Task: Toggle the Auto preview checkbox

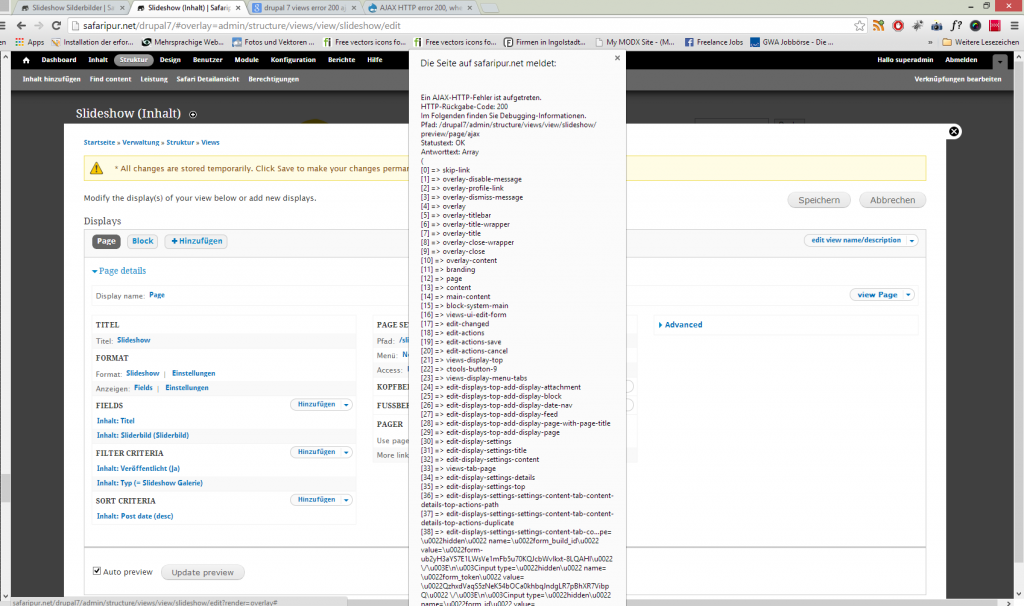Action: [97, 572]
